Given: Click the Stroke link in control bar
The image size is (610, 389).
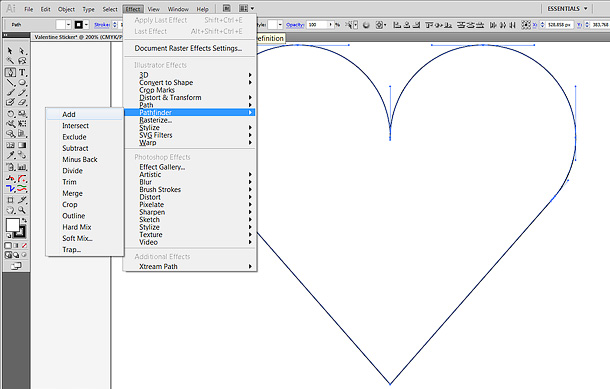Looking at the screenshot, I should pos(102,25).
